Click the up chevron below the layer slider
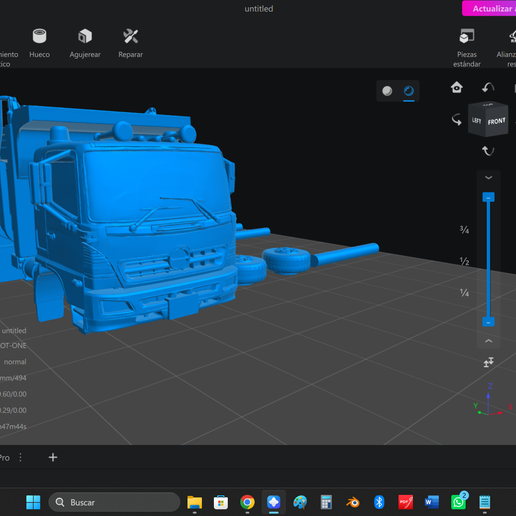516x516 pixels. (488, 341)
